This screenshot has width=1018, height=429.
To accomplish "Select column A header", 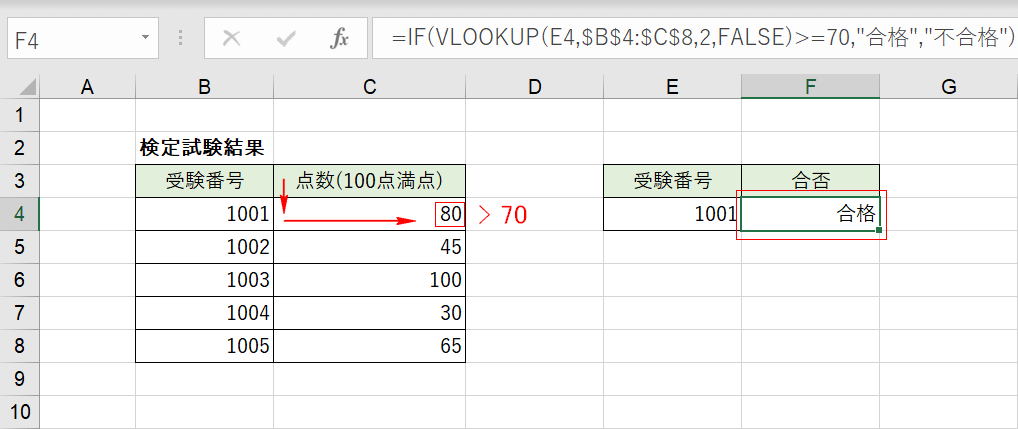I will pos(88,87).
